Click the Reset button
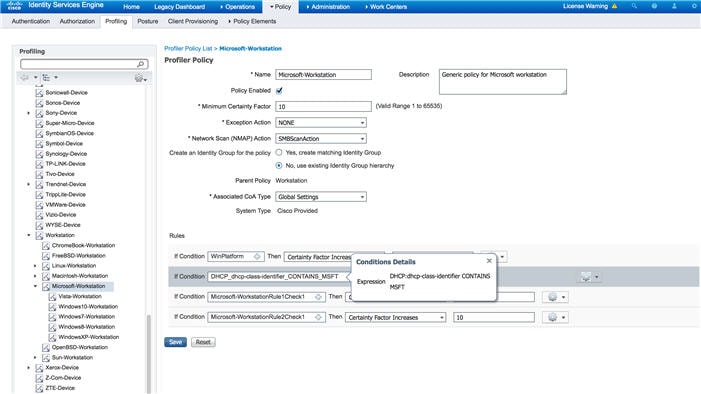Screen dimensions: 701x394 (203, 342)
